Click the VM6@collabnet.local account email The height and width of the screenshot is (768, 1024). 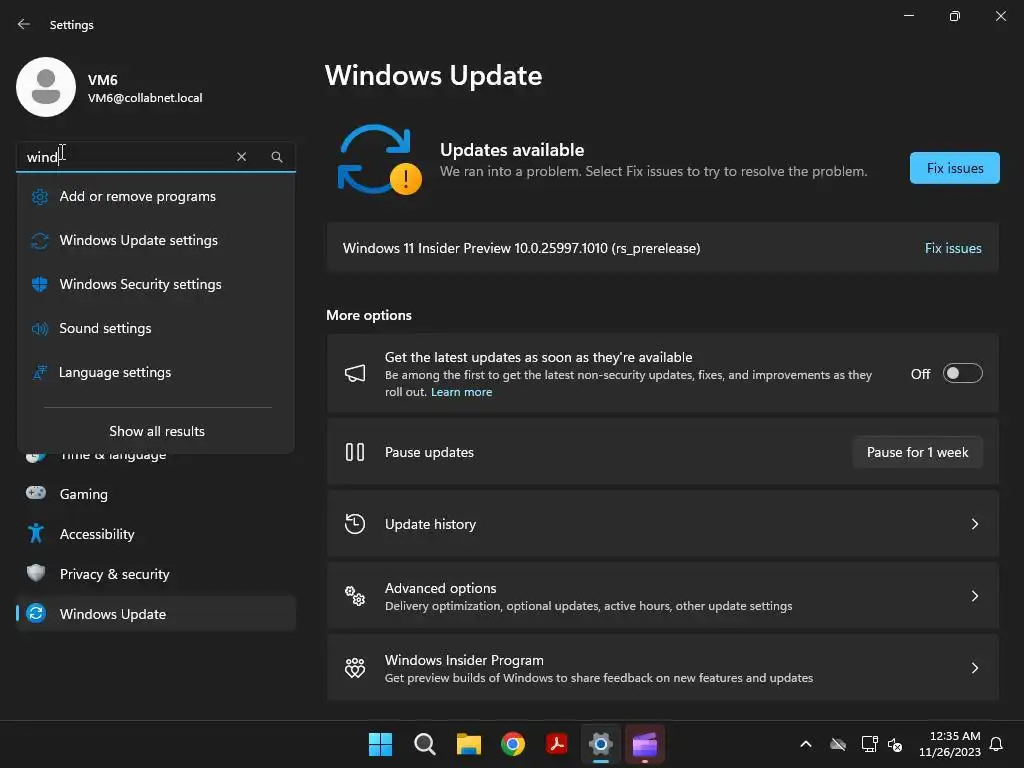(145, 98)
